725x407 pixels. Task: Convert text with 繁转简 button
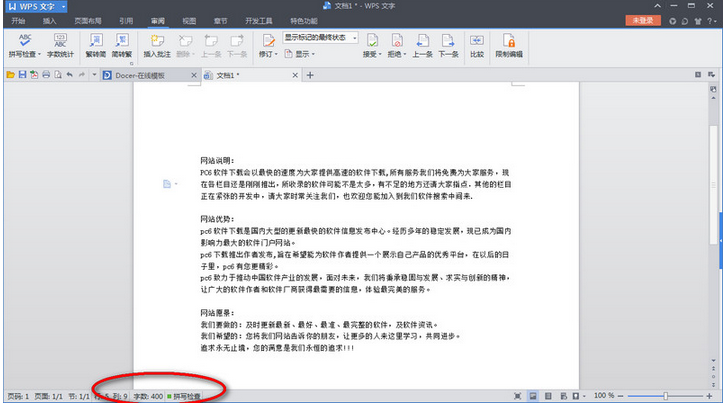95,46
